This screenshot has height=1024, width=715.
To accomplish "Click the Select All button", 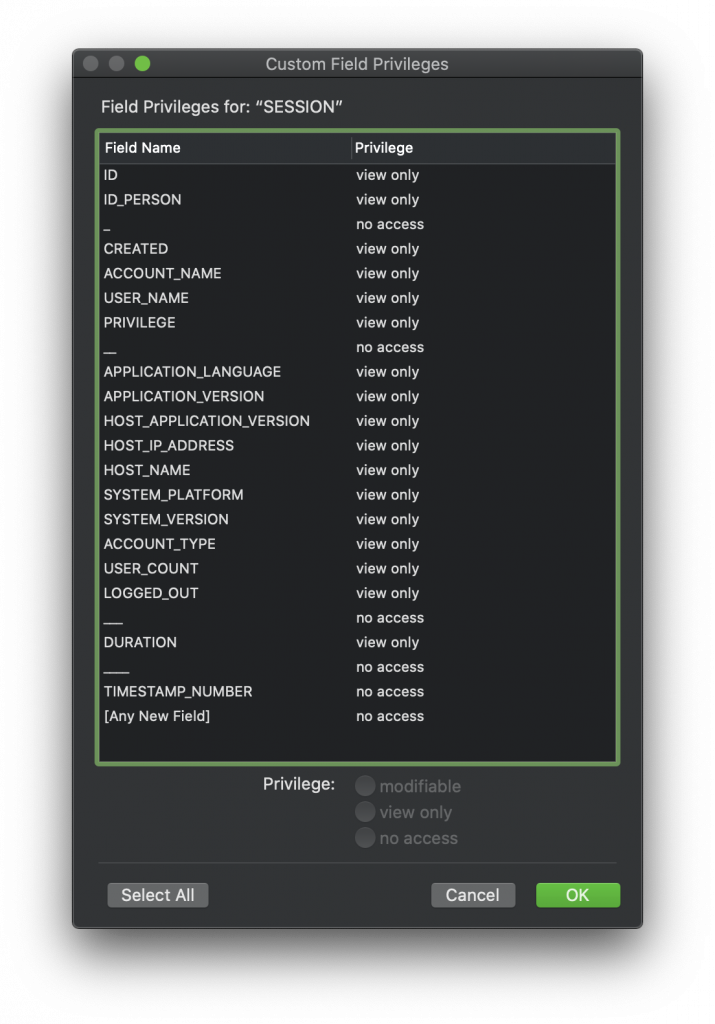I will pyautogui.click(x=157, y=895).
